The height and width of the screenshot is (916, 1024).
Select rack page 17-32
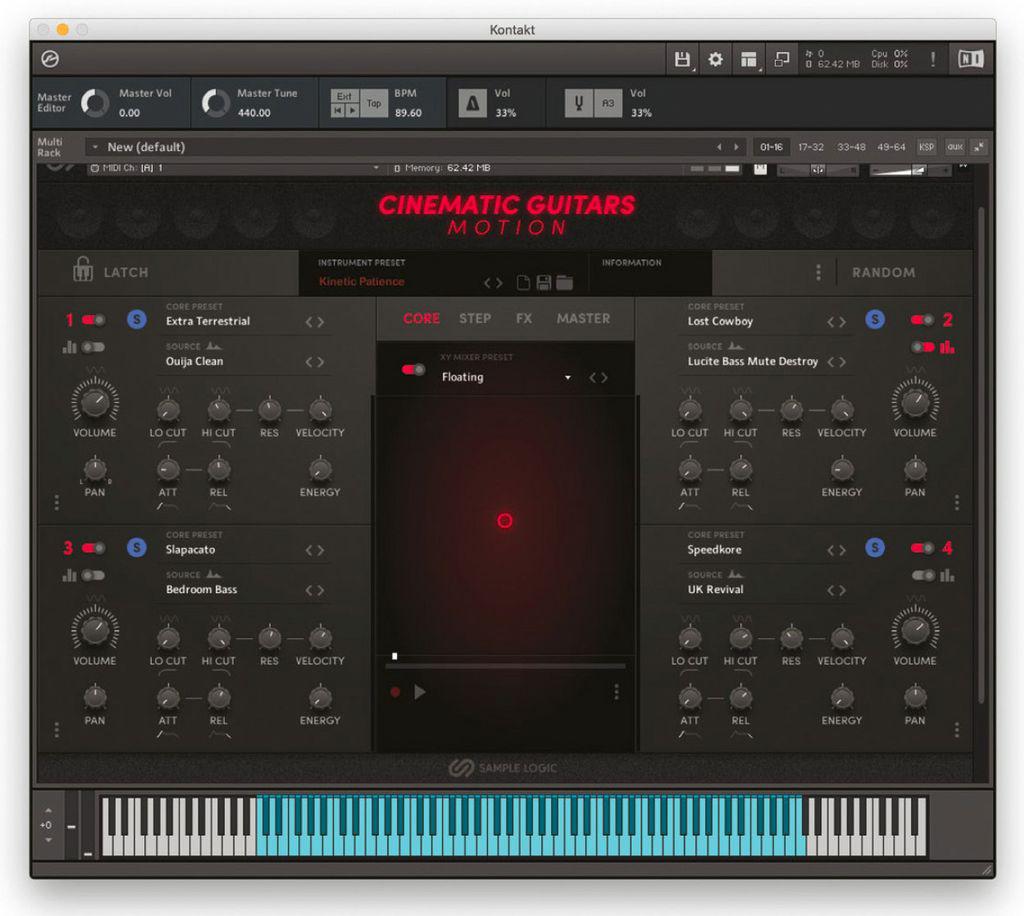tap(810, 147)
